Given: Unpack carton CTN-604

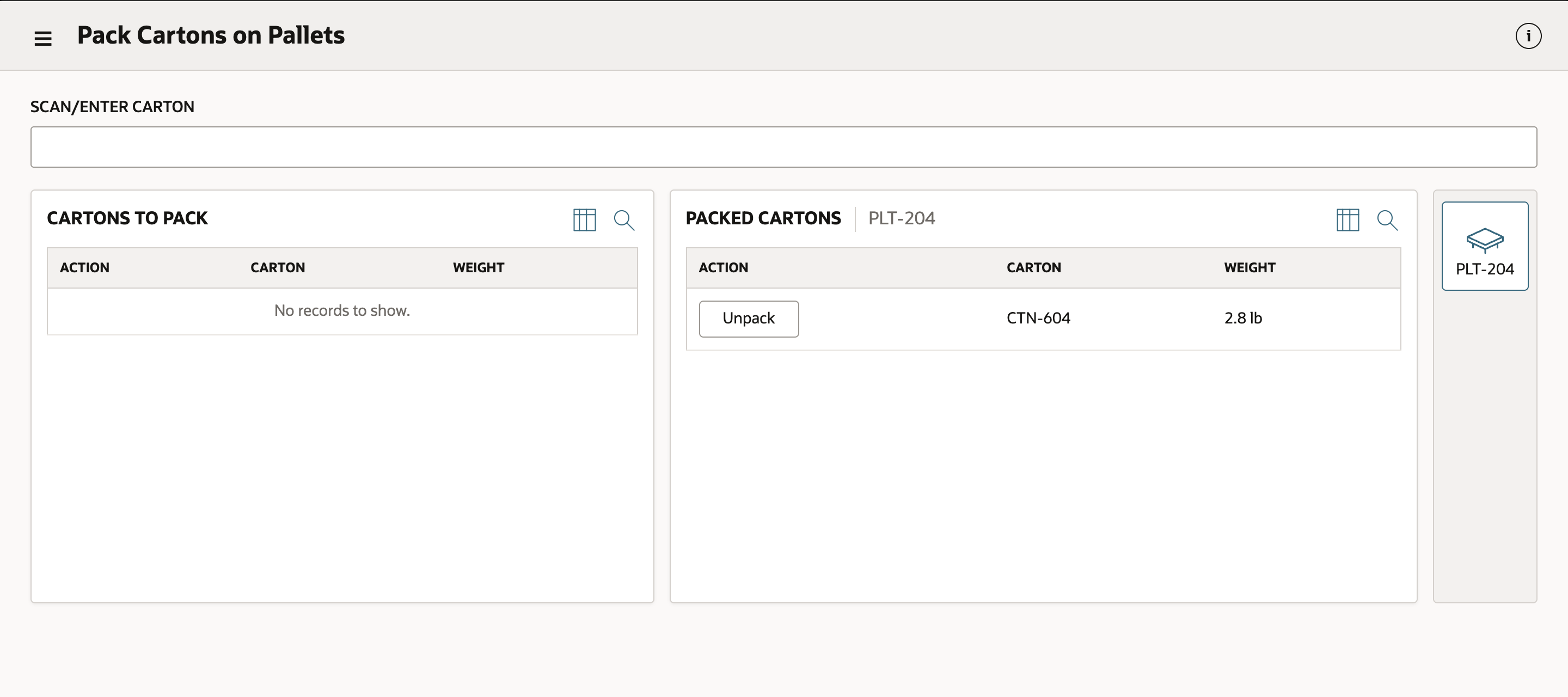Looking at the screenshot, I should (749, 319).
